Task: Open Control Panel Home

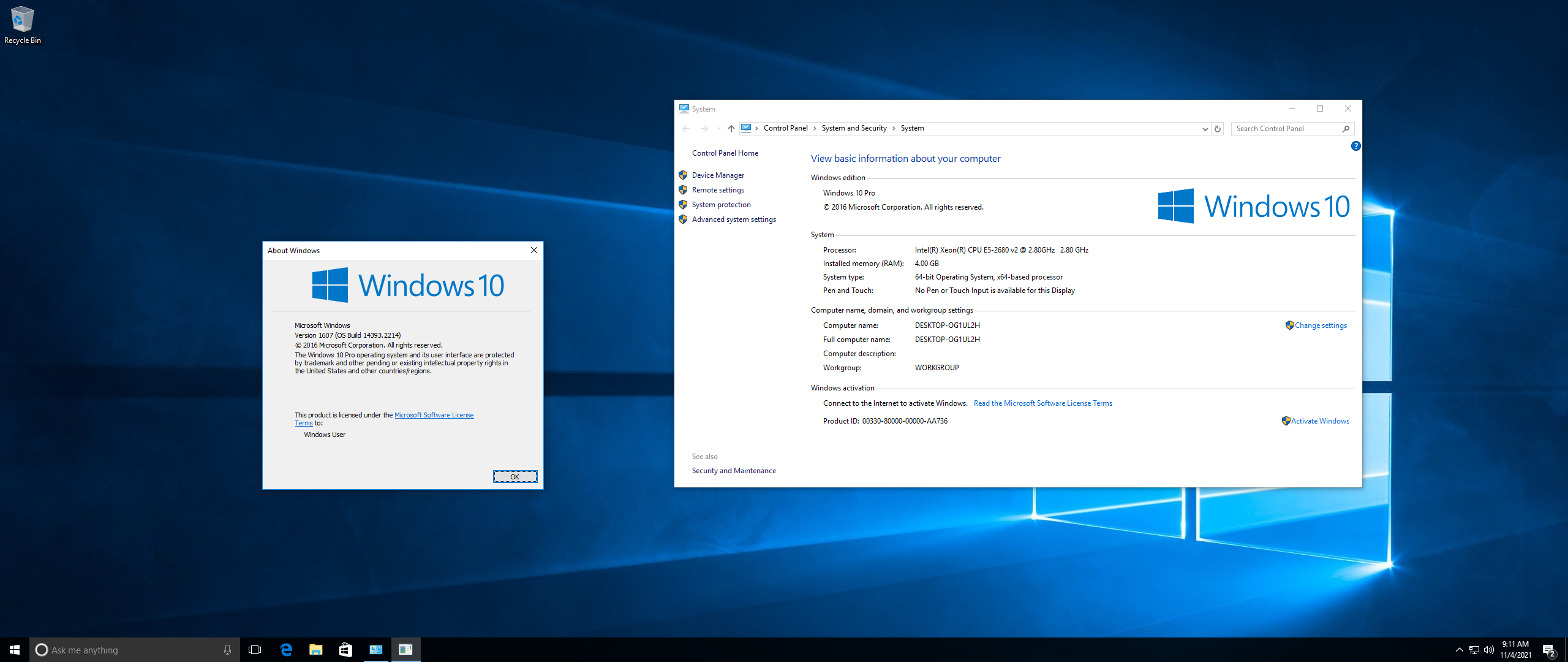Action: click(x=725, y=153)
